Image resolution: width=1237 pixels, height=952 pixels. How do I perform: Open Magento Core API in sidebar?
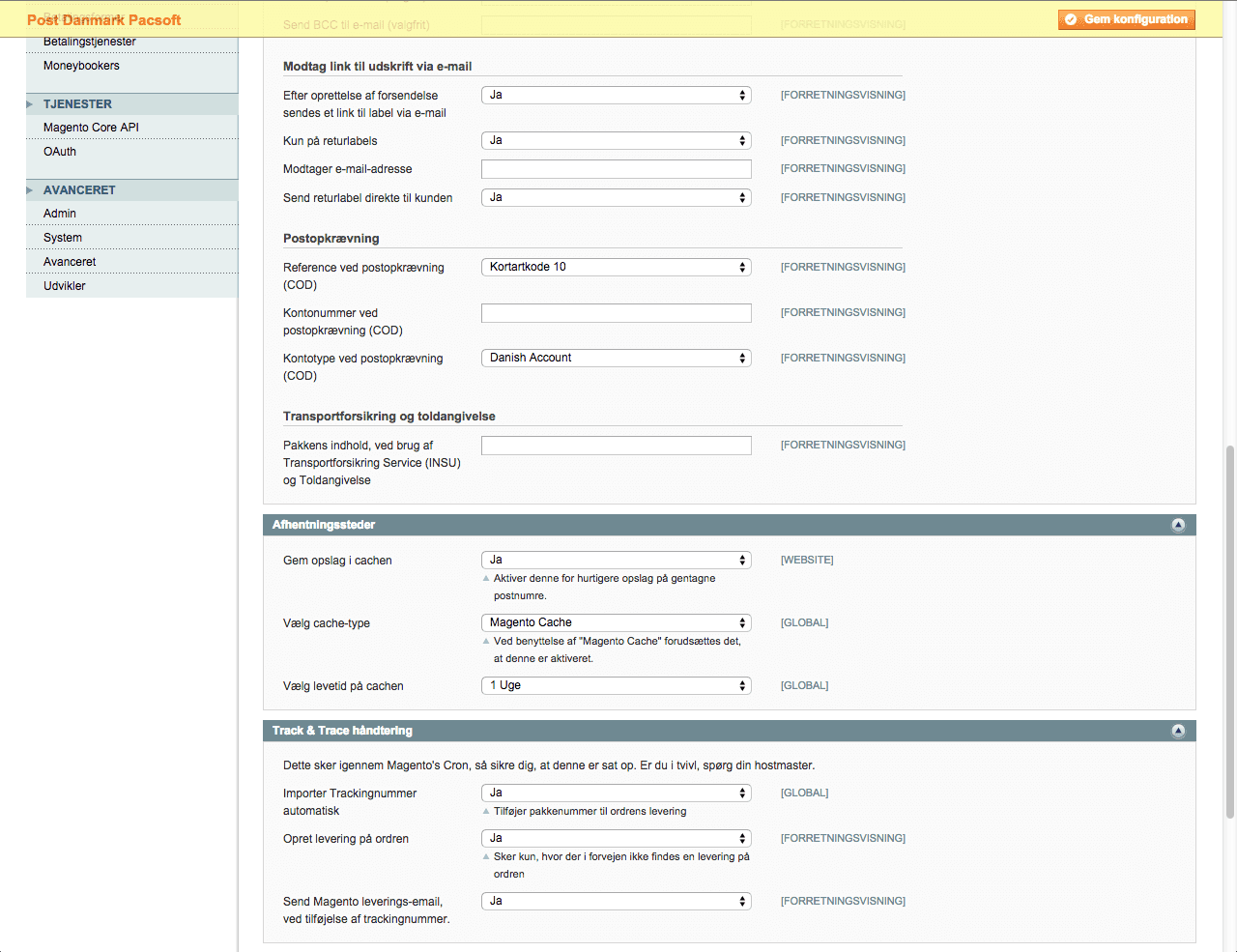coord(91,128)
